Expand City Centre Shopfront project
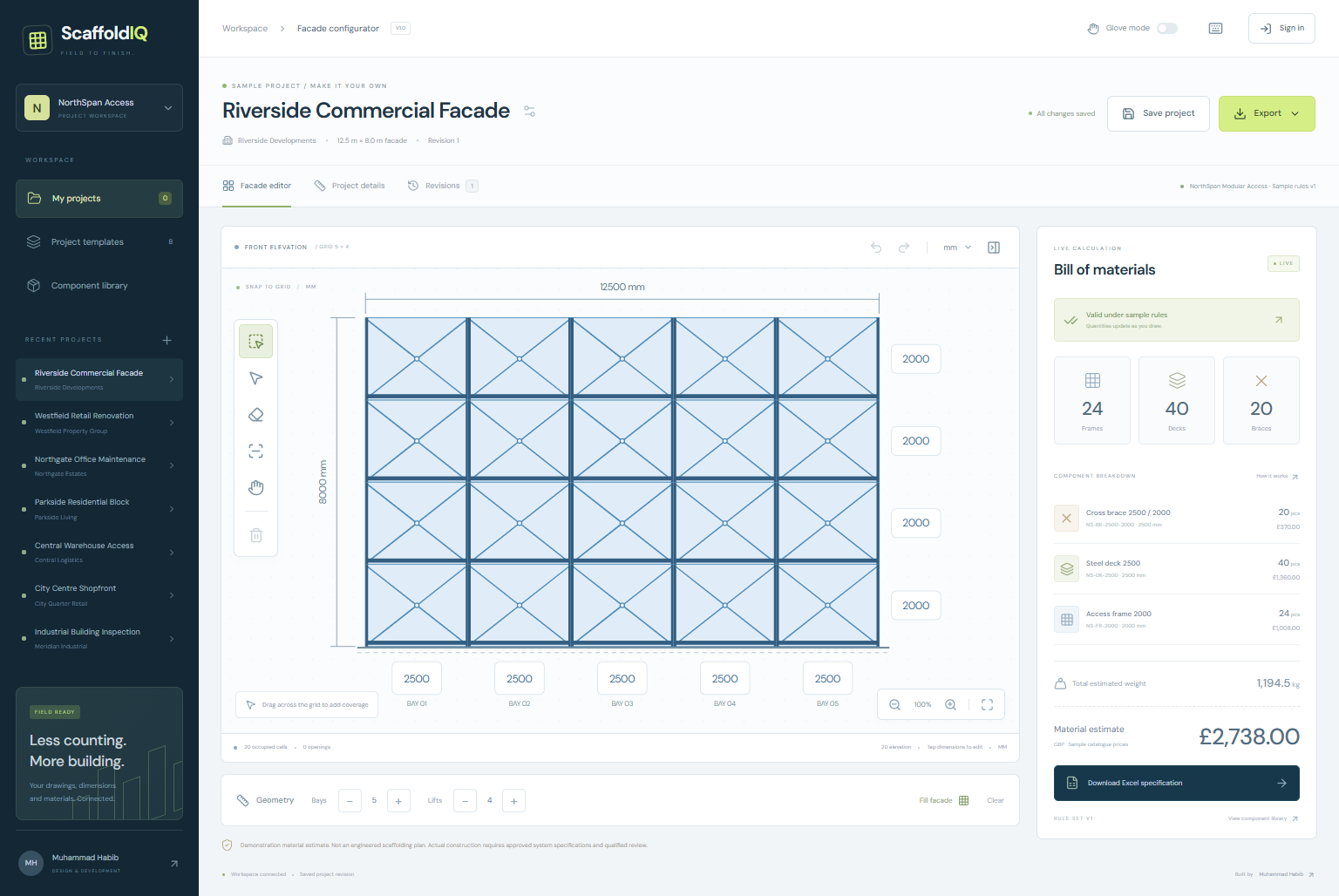This screenshot has width=1339, height=896. click(99, 595)
